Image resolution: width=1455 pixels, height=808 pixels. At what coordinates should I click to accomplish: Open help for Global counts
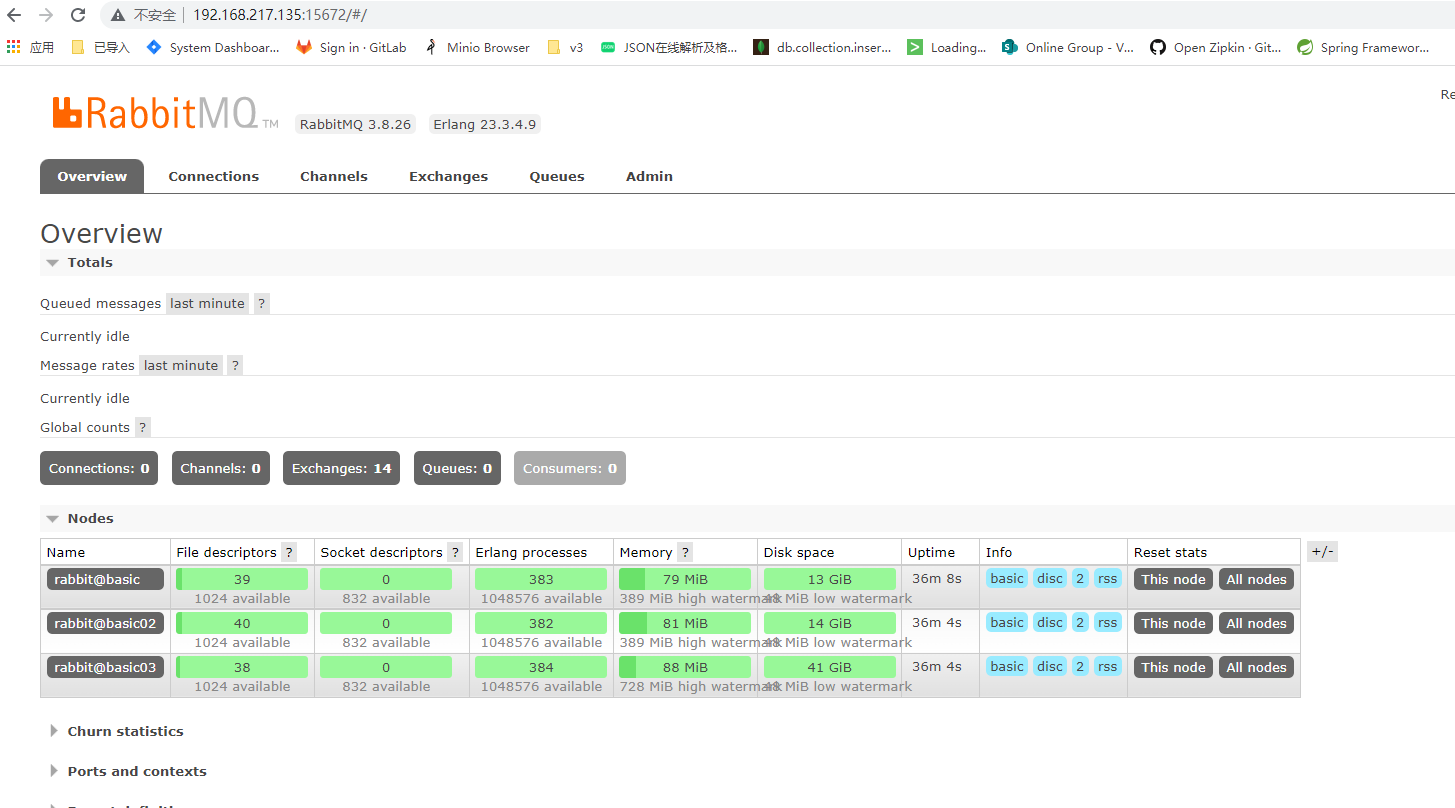click(x=143, y=427)
